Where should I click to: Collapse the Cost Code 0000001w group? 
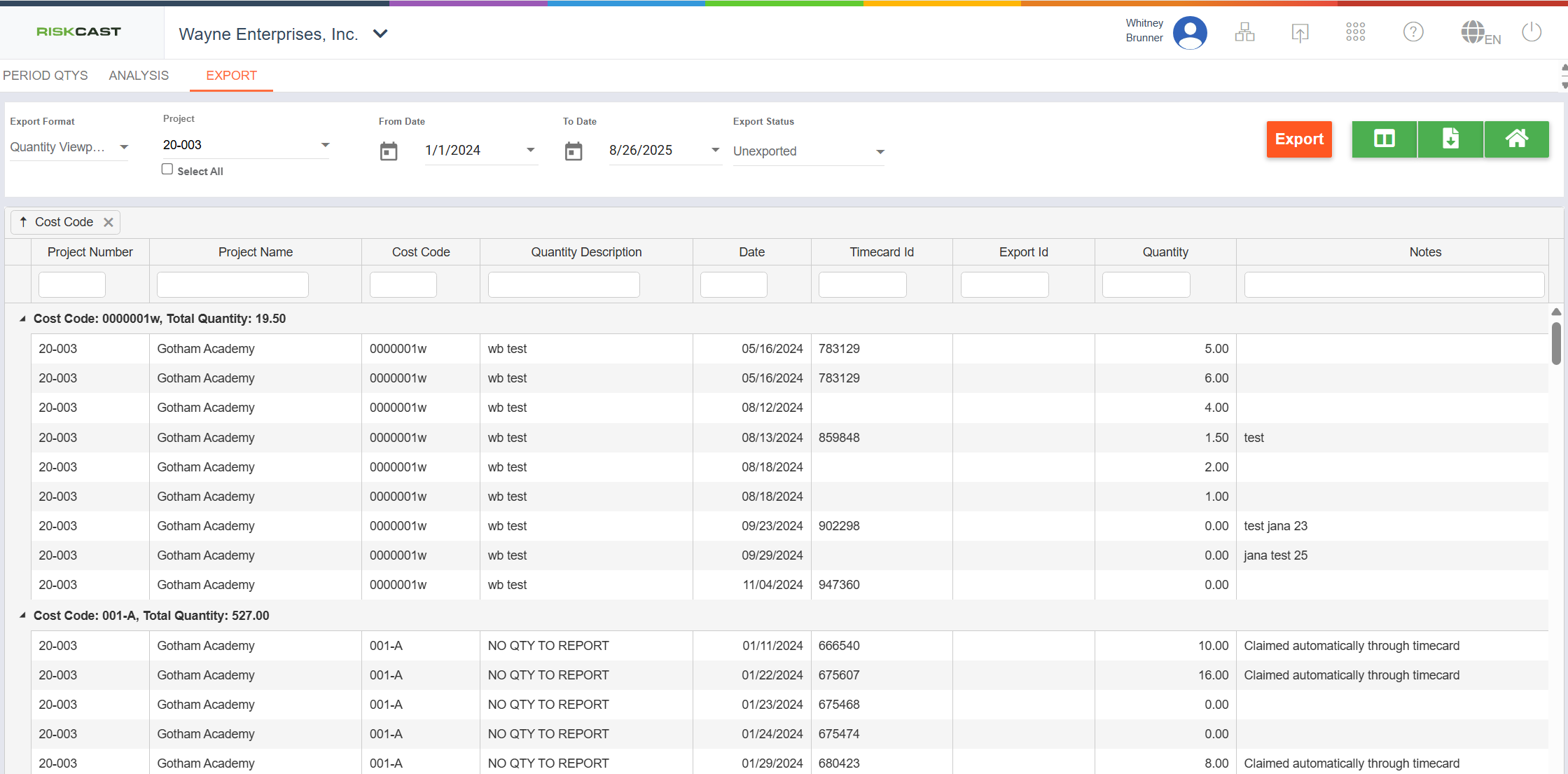(x=22, y=319)
